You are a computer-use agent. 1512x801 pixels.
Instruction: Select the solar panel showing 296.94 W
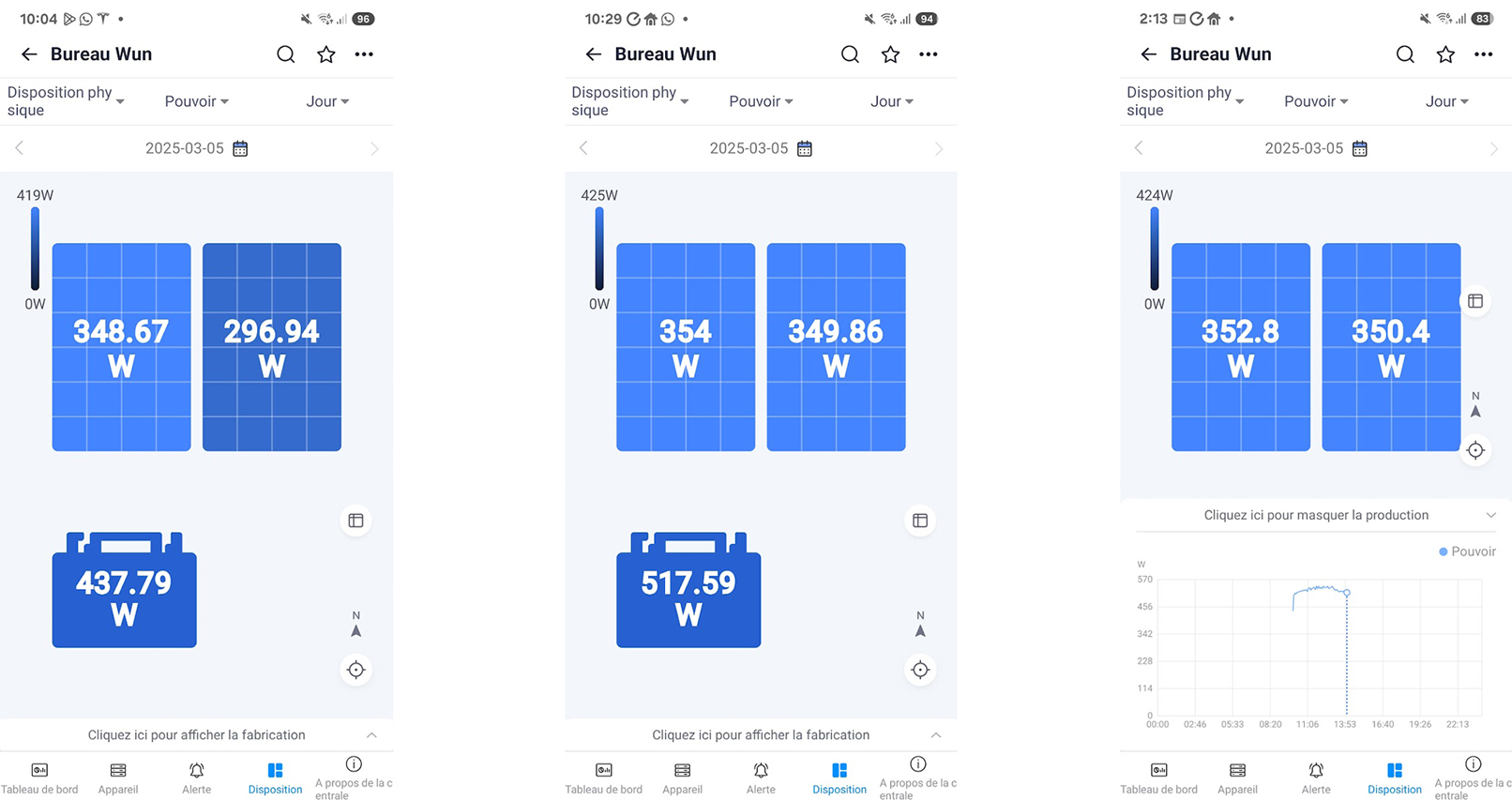[x=272, y=347]
